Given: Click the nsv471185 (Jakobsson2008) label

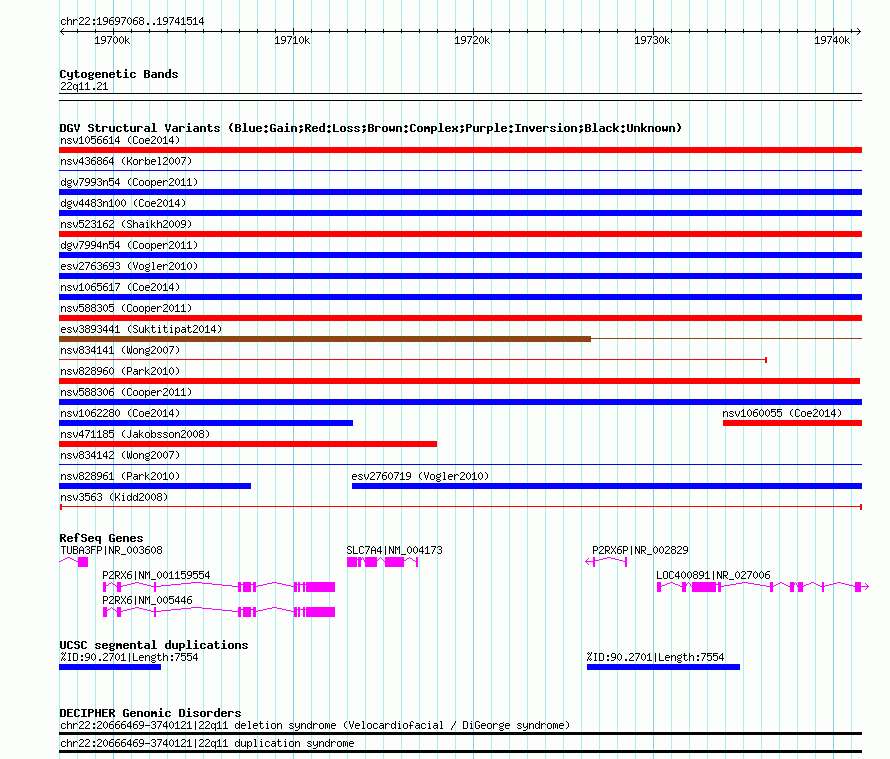Looking at the screenshot, I should click(x=135, y=434).
